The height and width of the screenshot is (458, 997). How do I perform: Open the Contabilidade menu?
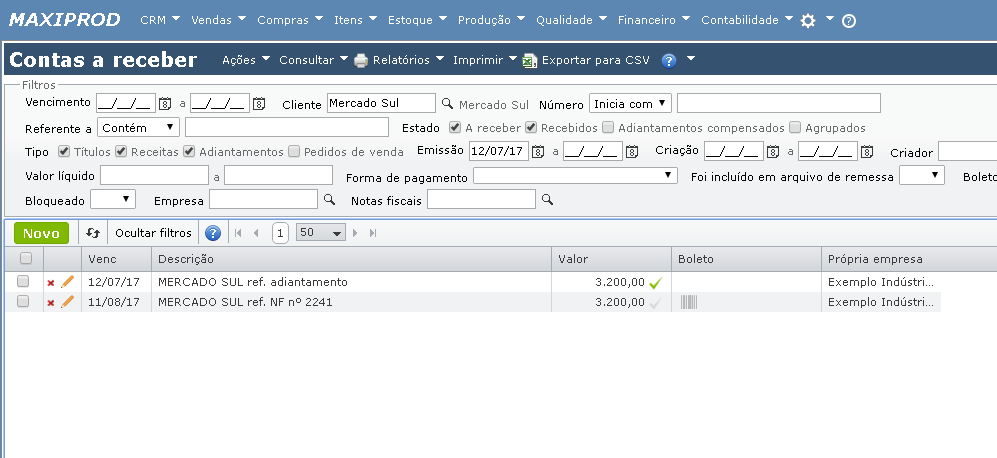pyautogui.click(x=747, y=20)
